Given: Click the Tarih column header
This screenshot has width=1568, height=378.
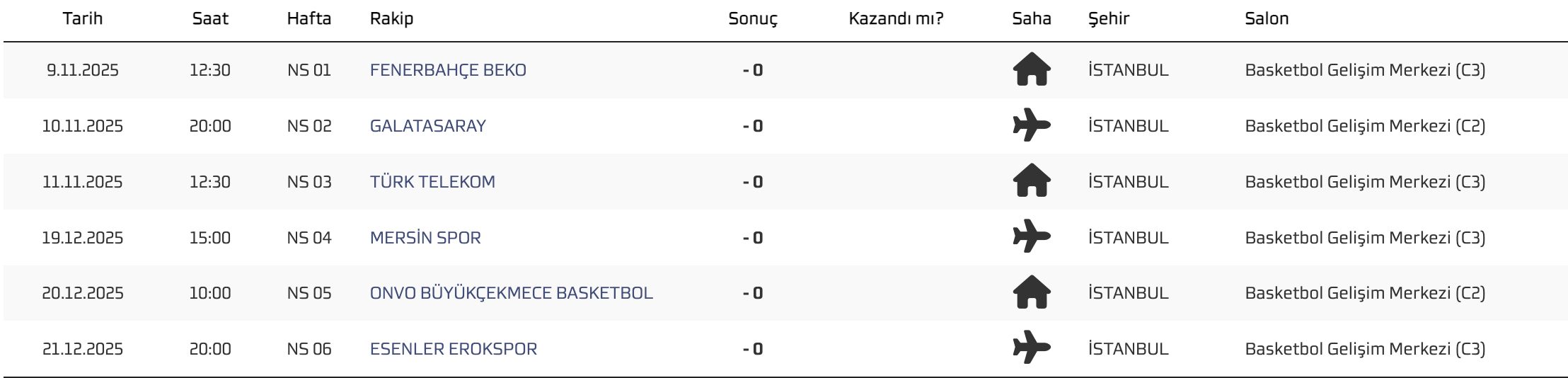Looking at the screenshot, I should [83, 18].
